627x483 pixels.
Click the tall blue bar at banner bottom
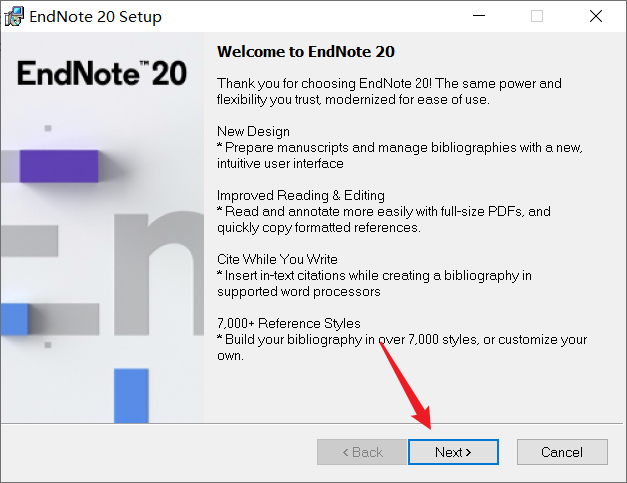point(131,395)
